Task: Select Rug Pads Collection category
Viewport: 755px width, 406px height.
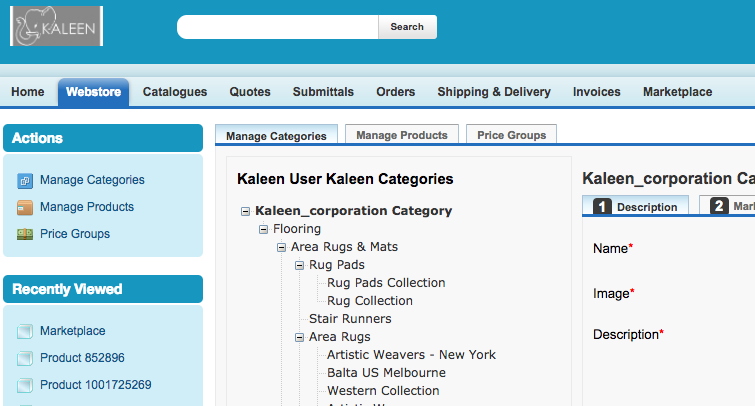Action: (386, 283)
